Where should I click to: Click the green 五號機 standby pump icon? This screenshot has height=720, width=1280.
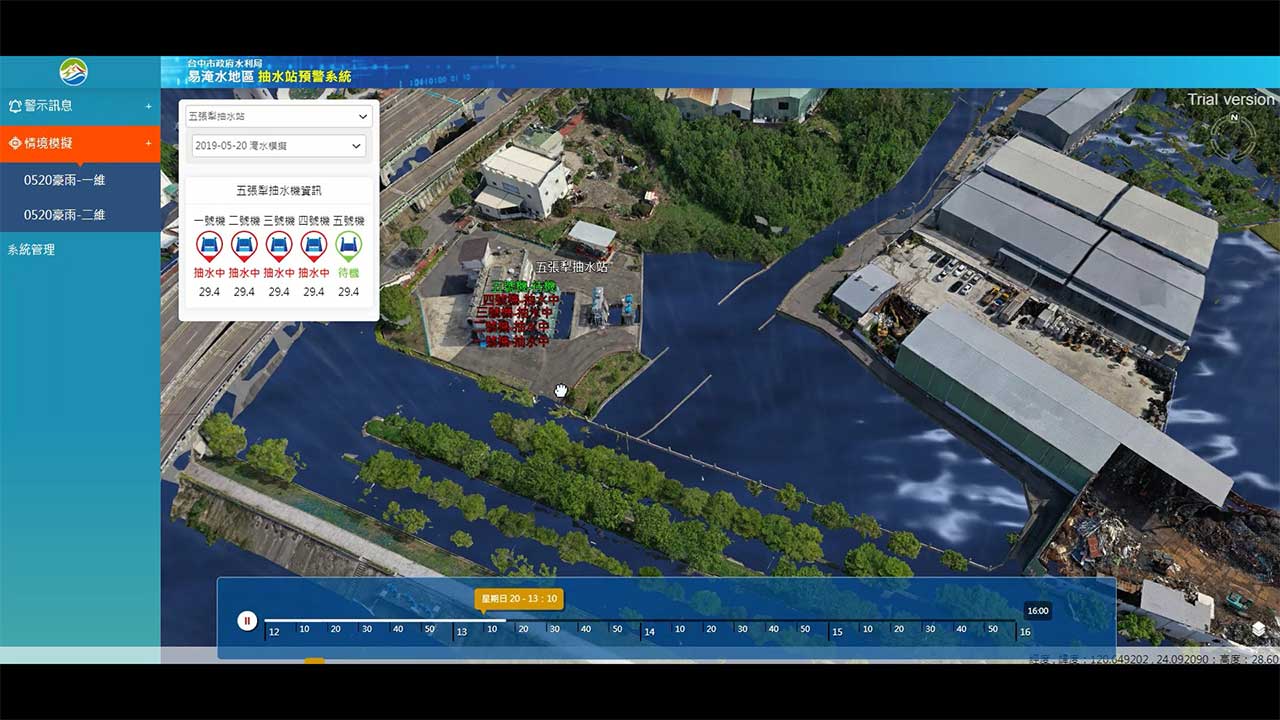point(349,245)
